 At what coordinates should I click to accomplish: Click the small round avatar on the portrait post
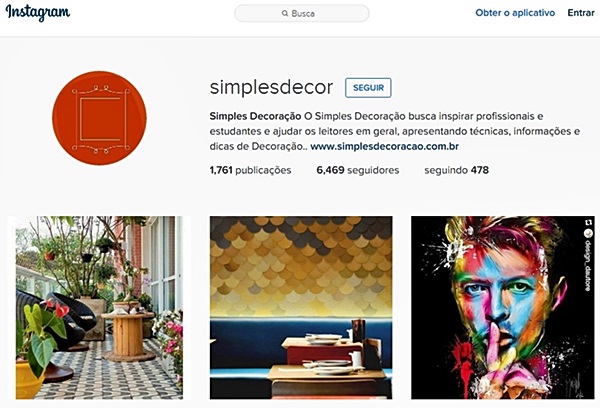pyautogui.click(x=588, y=233)
